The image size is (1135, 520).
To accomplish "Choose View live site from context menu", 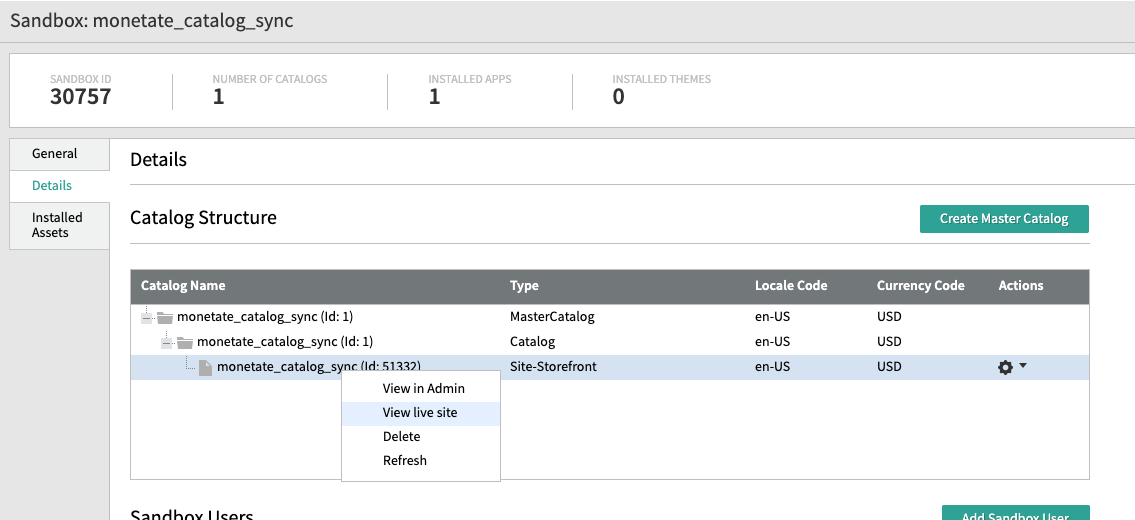I will tap(421, 413).
